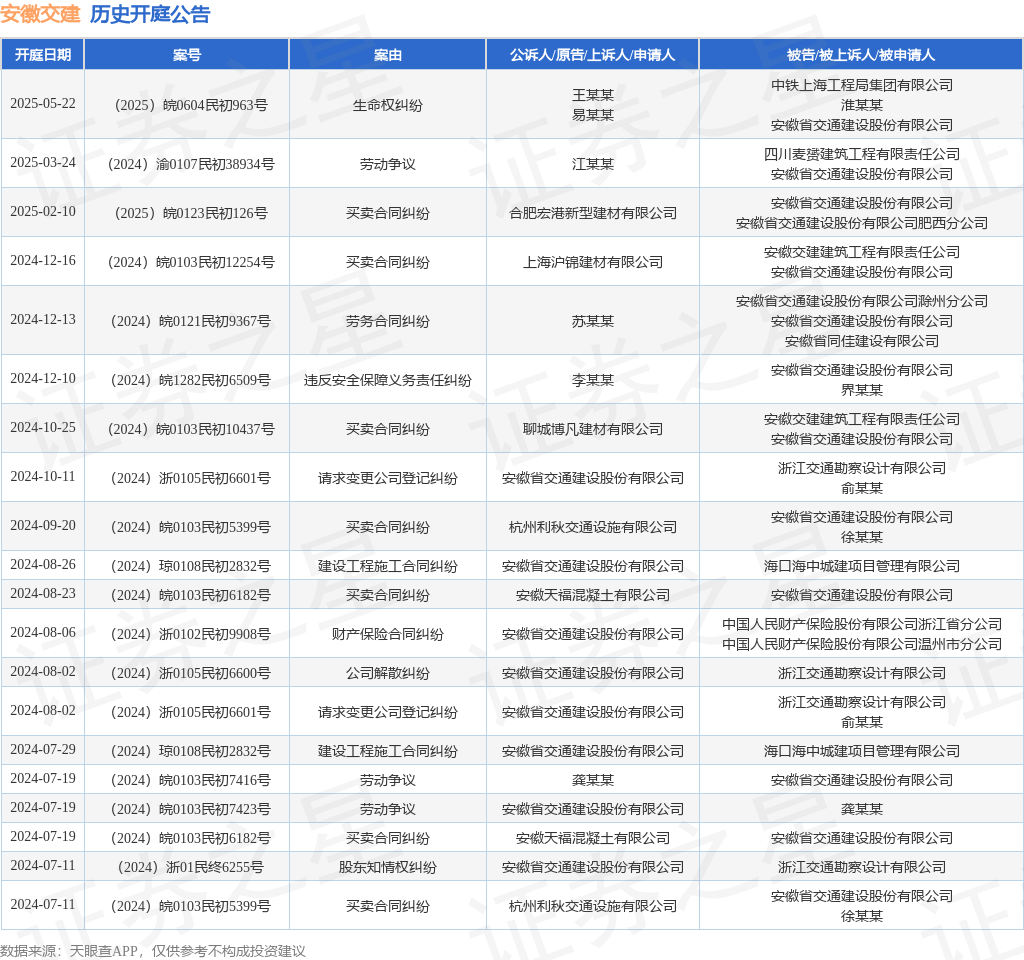Select the 被告/被上诉人/被申请人 header

tap(861, 55)
